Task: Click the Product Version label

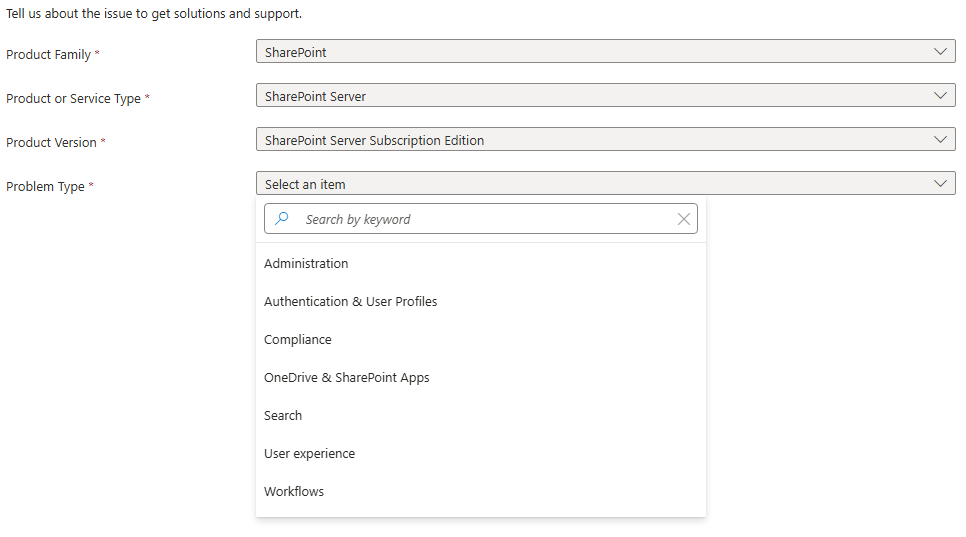Action: click(51, 142)
